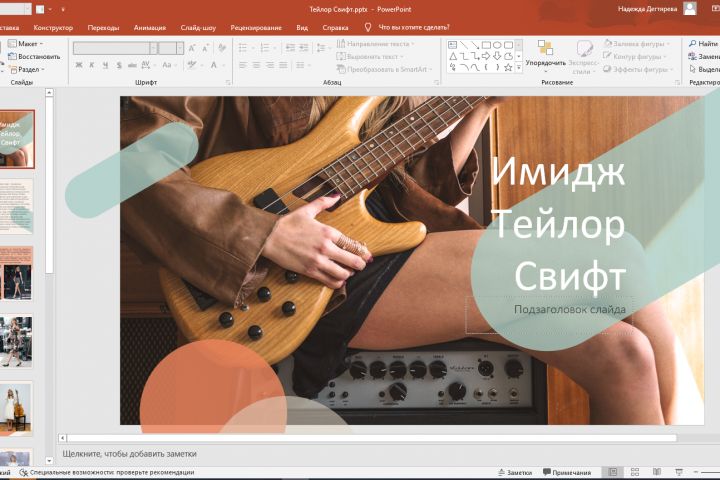Toggle right paragraph alignment
The image size is (720, 480).
click(x=270, y=65)
